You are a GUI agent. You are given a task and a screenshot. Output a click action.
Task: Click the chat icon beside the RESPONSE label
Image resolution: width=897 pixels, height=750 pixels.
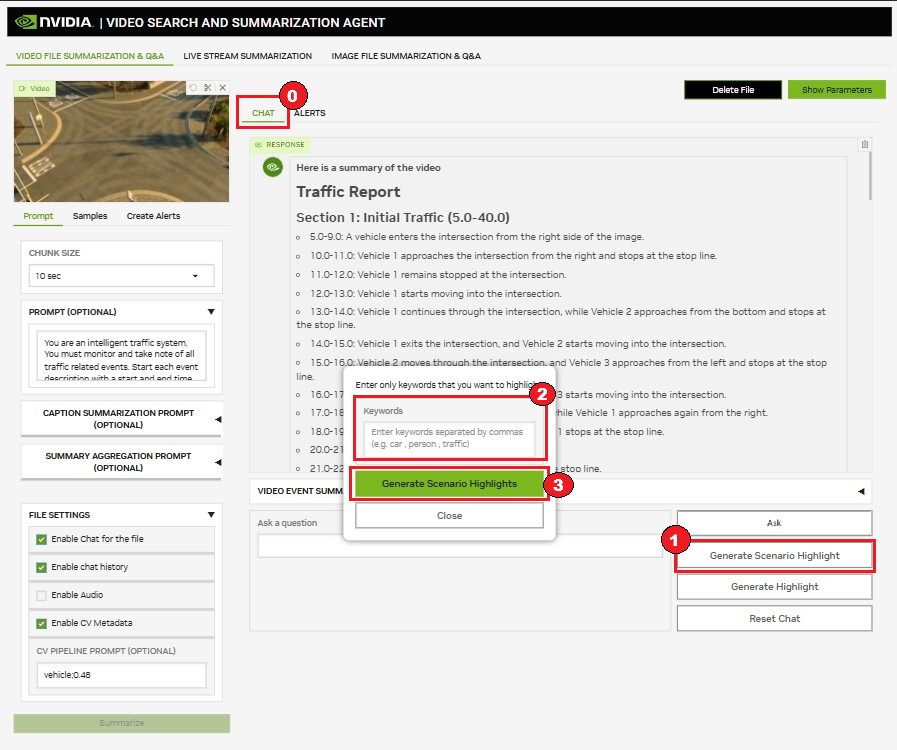(258, 144)
